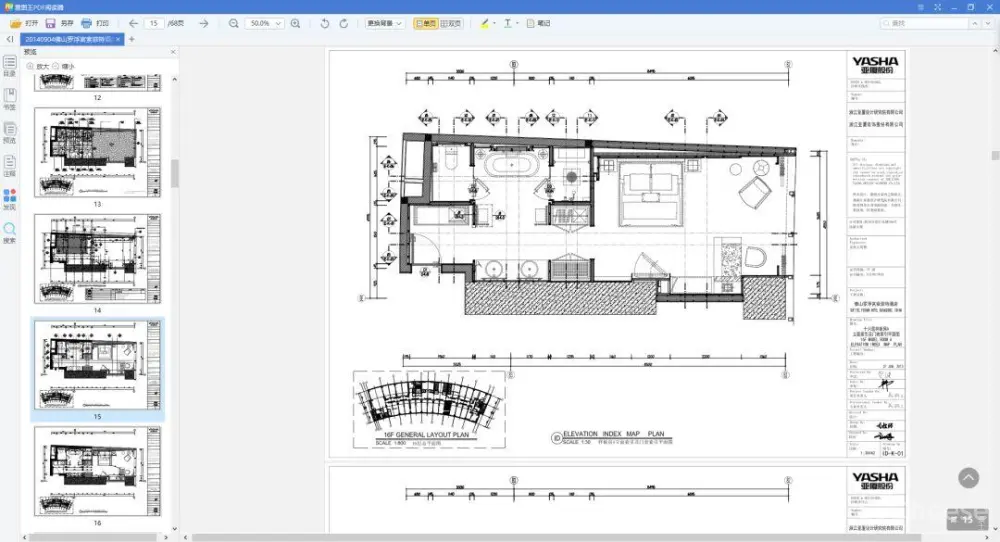
Task: Select the page 13 thumbnail
Action: tap(98, 152)
